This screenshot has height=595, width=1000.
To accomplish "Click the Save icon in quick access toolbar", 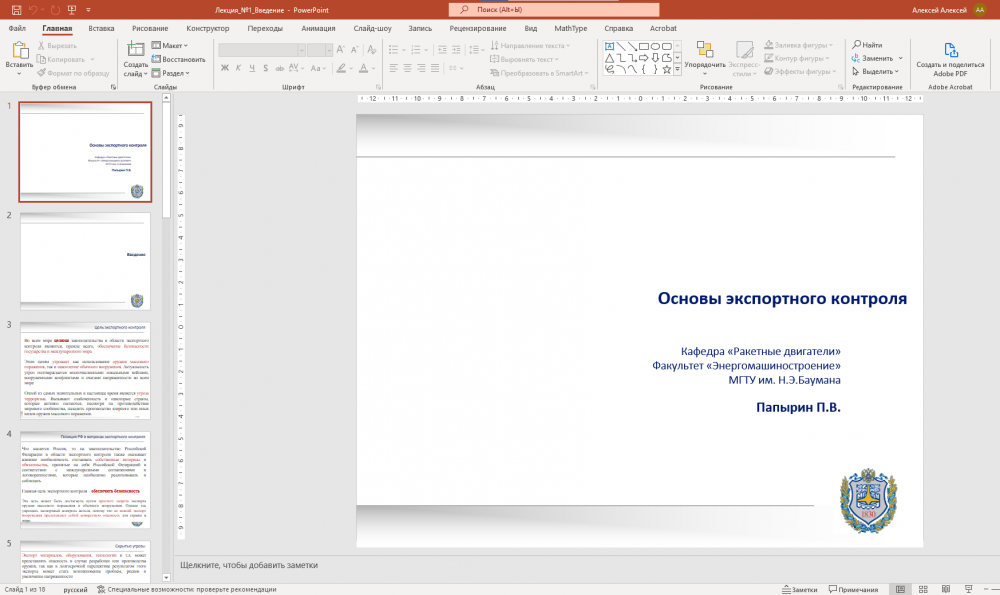I will [x=16, y=9].
